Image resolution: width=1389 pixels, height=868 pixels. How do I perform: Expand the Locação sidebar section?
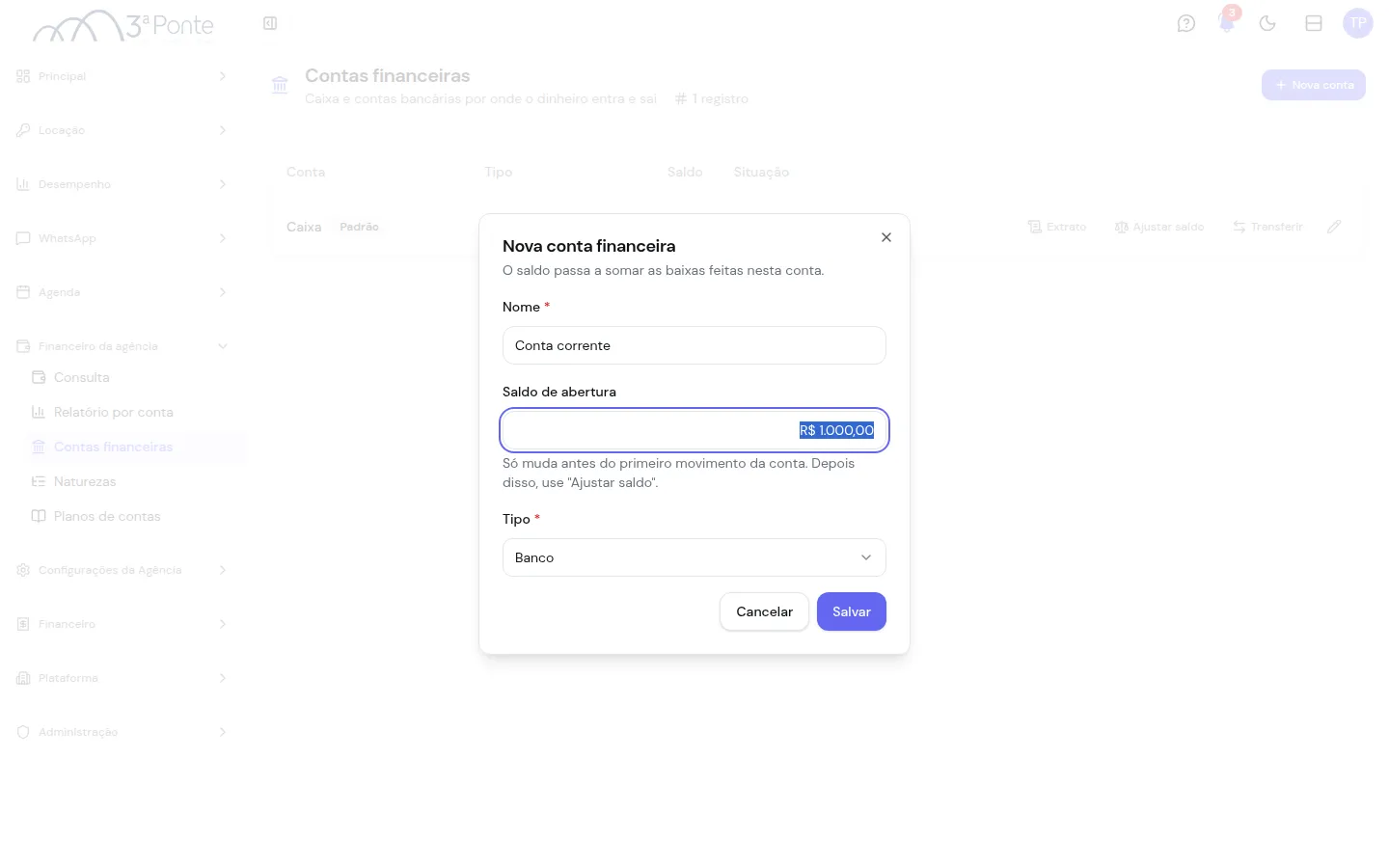[x=123, y=130]
